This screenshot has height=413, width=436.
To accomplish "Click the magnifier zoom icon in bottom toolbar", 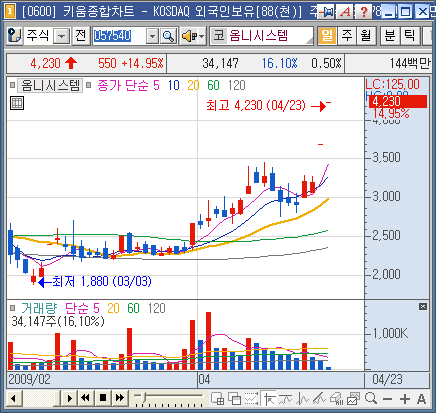I will coord(371,399).
